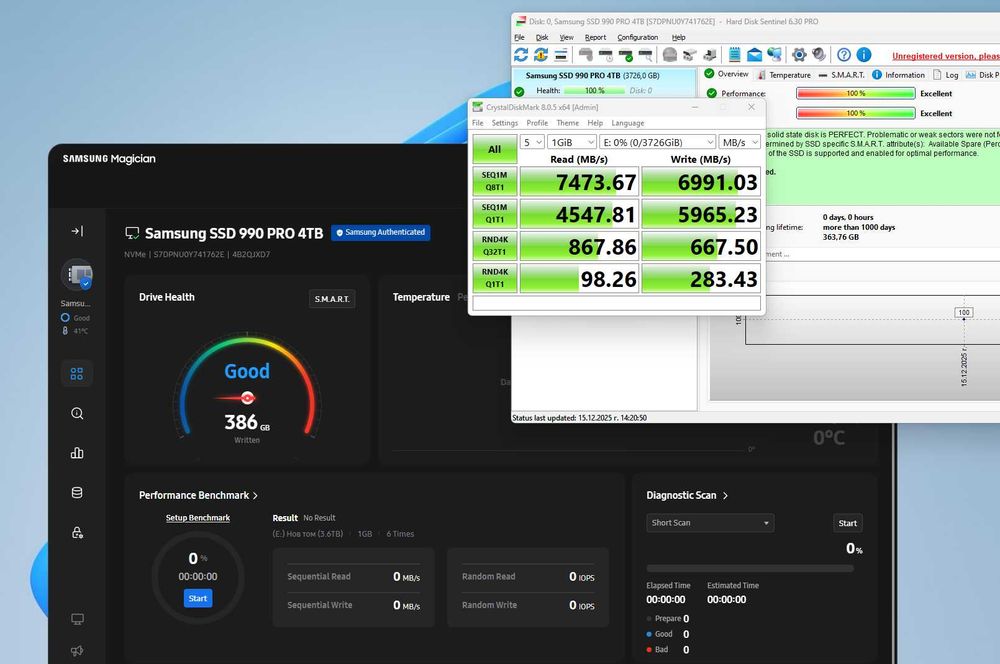Click the Samsung Authenticated badge
Screen dimensions: 1000x664
click(x=381, y=232)
